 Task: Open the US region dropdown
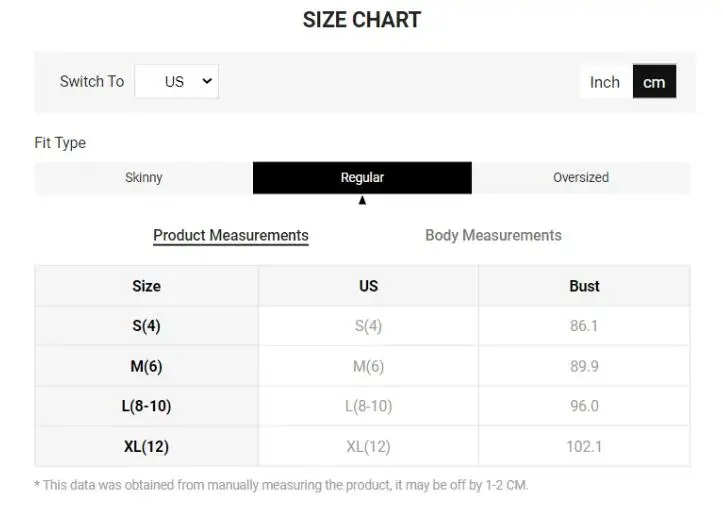tap(176, 82)
